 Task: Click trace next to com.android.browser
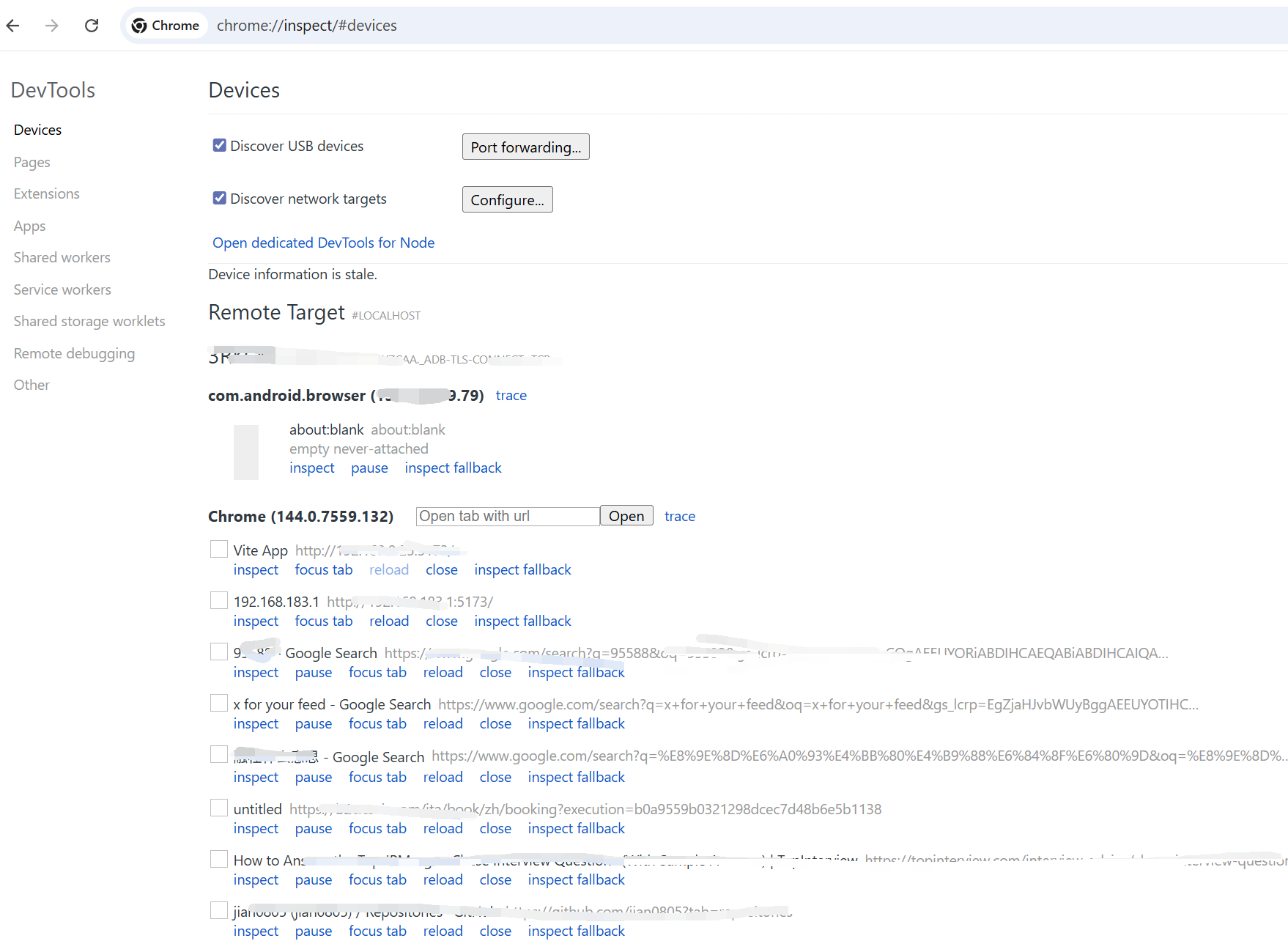click(511, 395)
